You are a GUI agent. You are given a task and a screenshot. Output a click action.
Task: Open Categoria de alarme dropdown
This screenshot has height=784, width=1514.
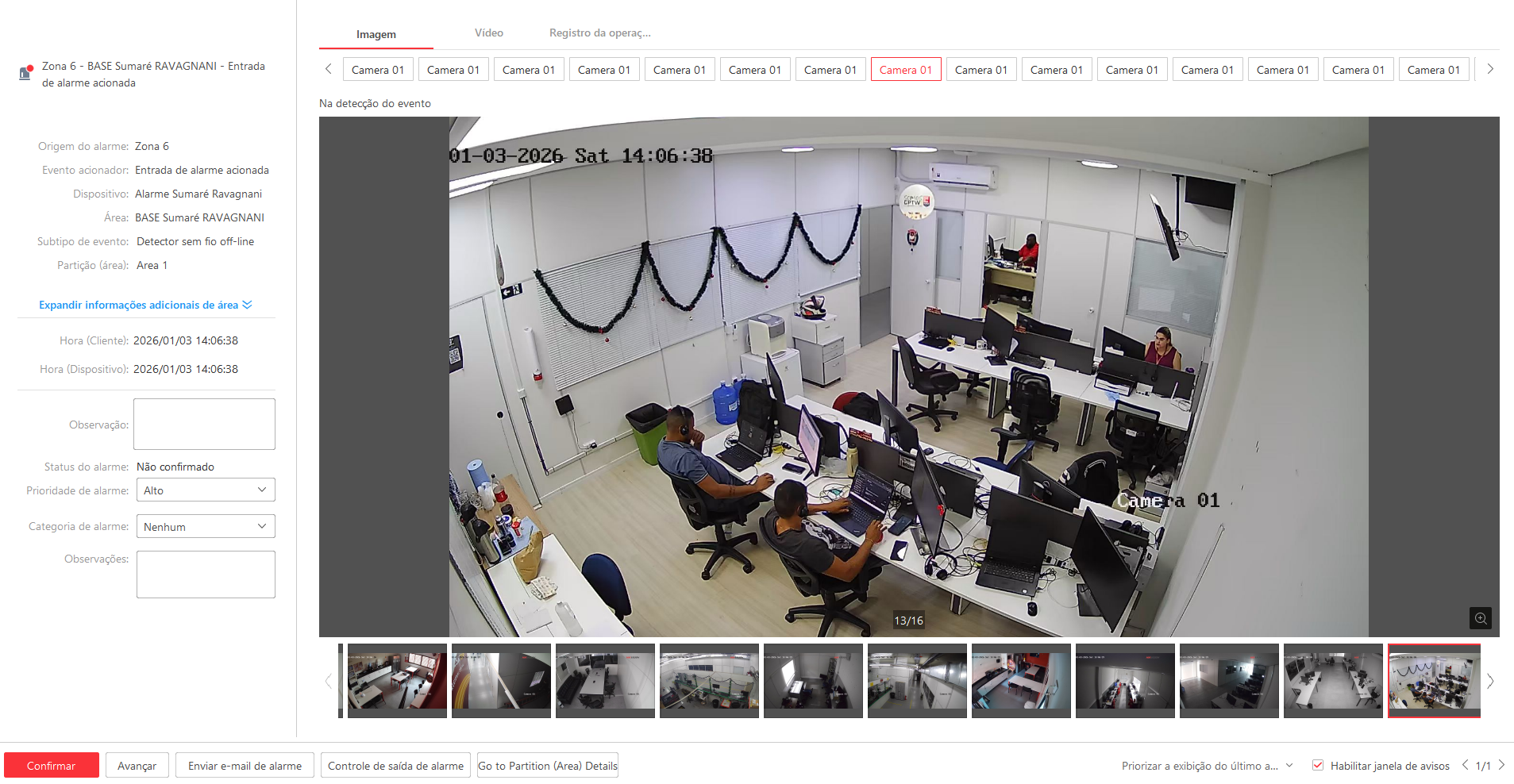tap(206, 526)
